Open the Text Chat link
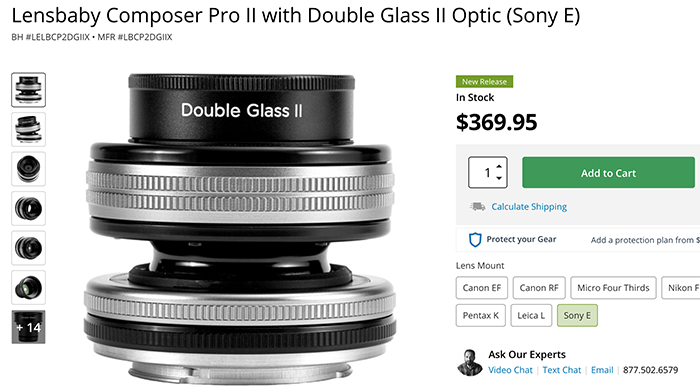 [x=562, y=370]
